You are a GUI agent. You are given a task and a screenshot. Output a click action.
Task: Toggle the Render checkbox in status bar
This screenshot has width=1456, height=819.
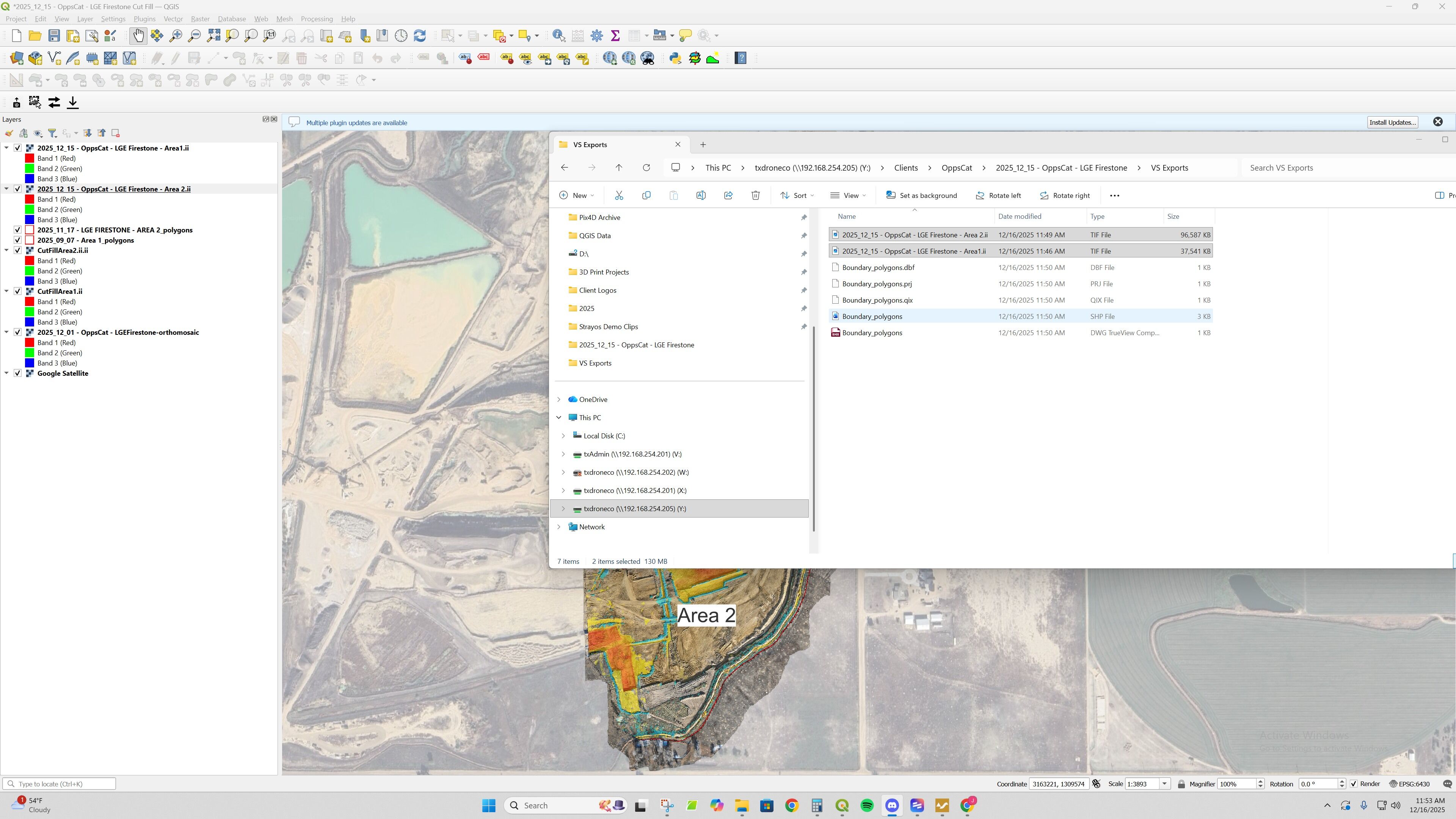1354,784
